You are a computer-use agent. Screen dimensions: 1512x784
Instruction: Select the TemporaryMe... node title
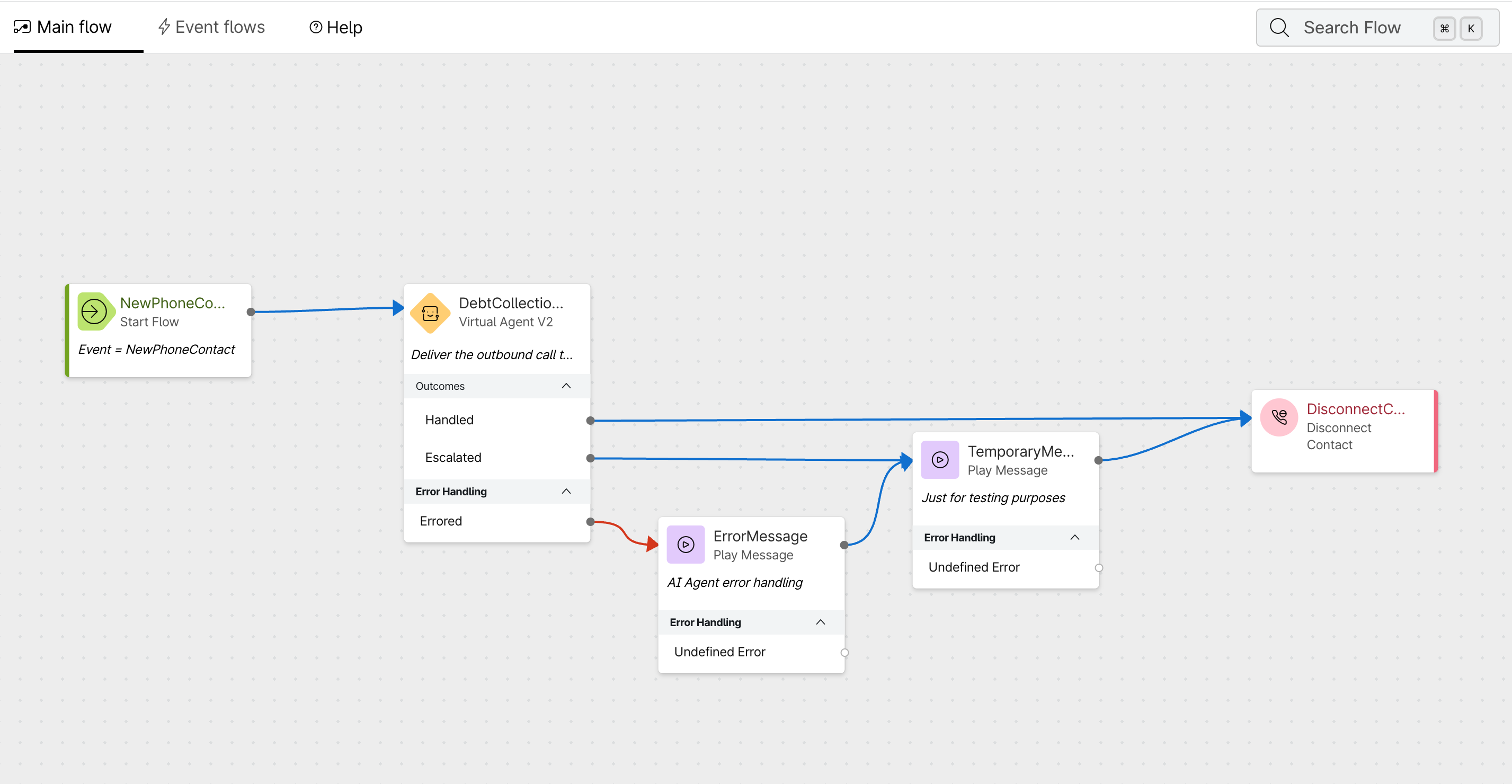pos(1021,451)
